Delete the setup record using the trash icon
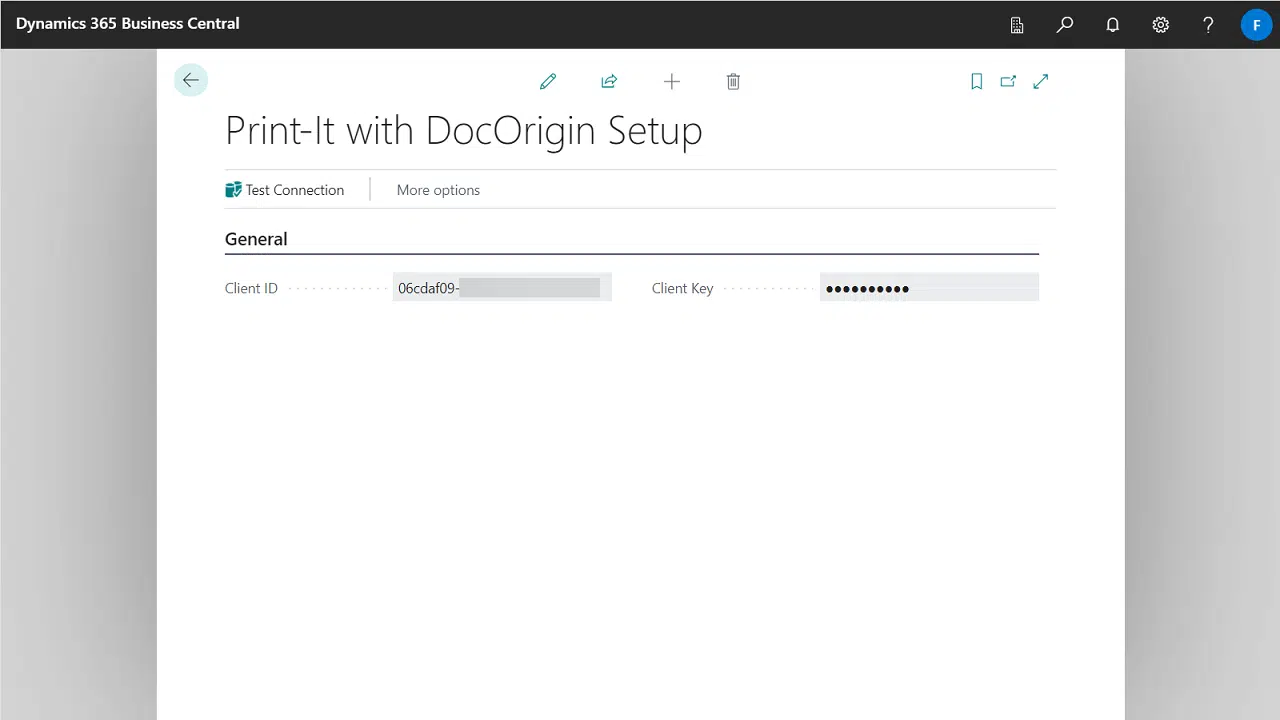The image size is (1280, 720). point(733,81)
